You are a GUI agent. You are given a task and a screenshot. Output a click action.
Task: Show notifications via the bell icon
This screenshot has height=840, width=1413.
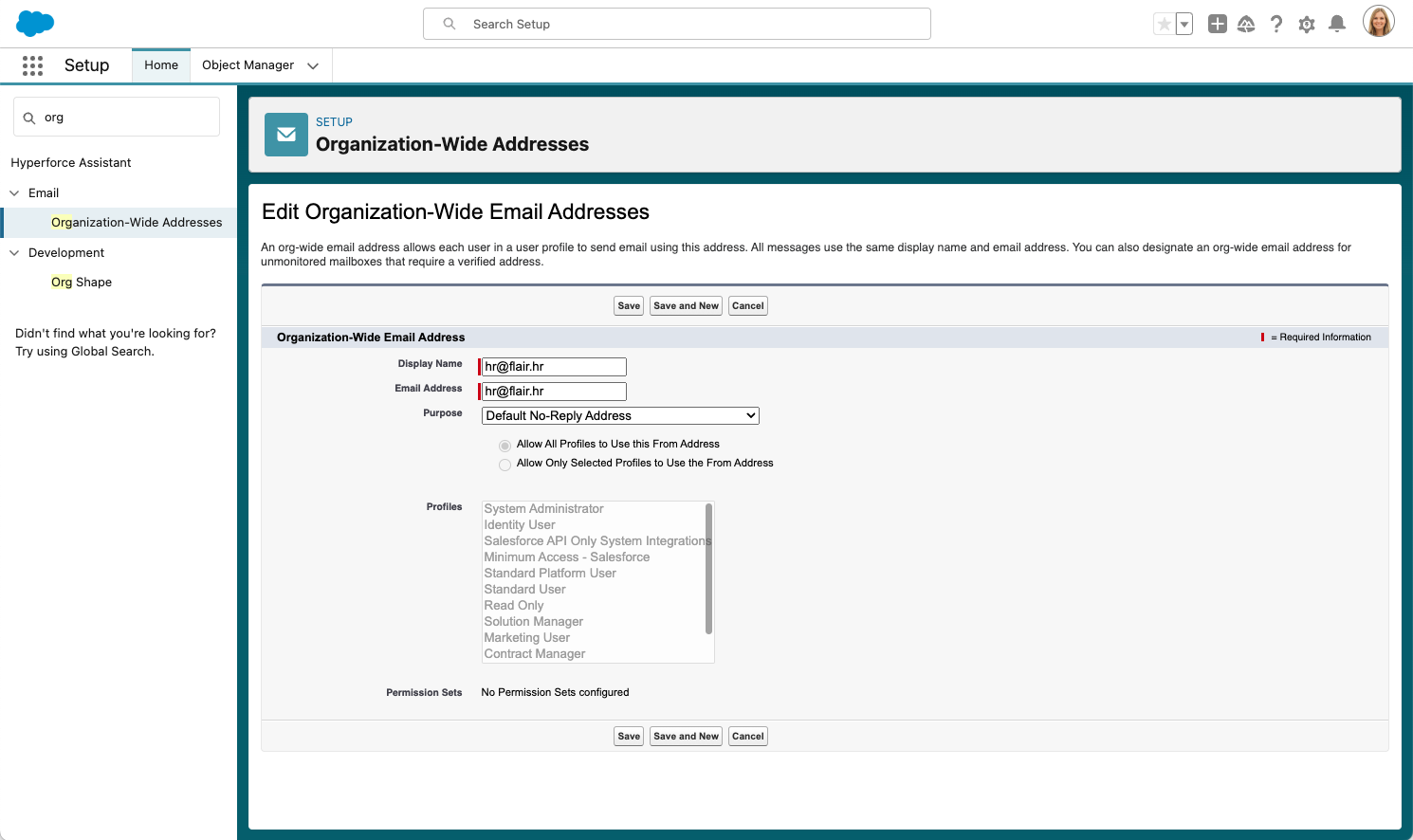(x=1337, y=25)
